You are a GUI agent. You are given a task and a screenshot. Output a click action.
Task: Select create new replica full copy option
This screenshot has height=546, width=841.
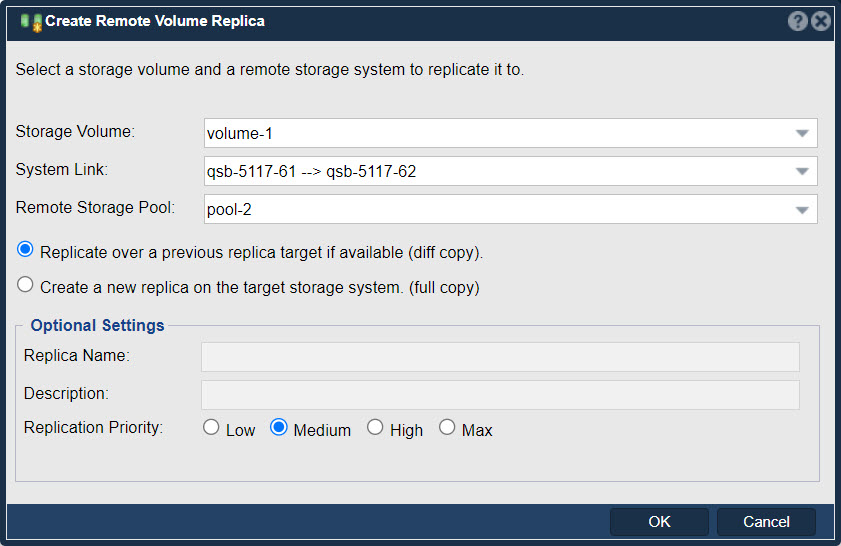click(25, 285)
